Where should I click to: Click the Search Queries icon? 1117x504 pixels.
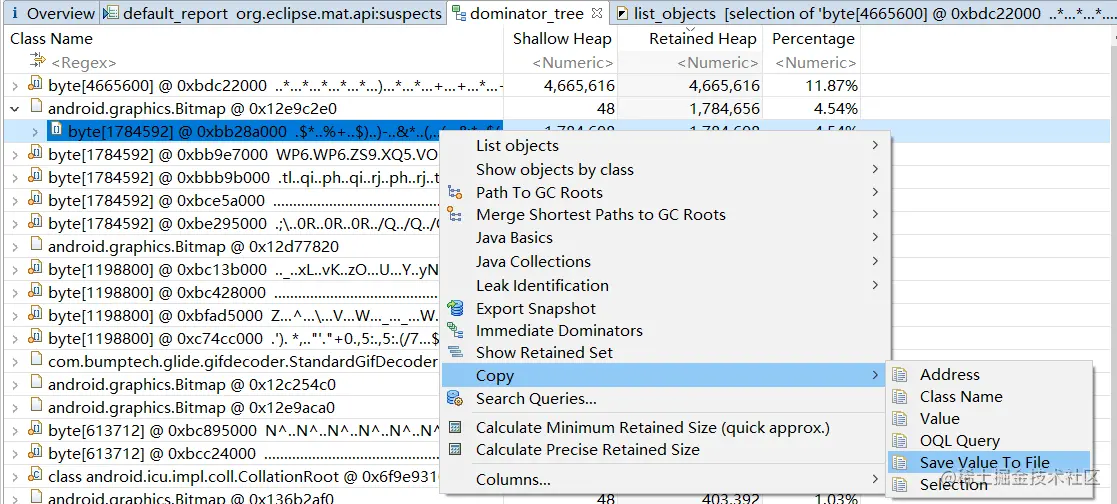[x=456, y=398]
